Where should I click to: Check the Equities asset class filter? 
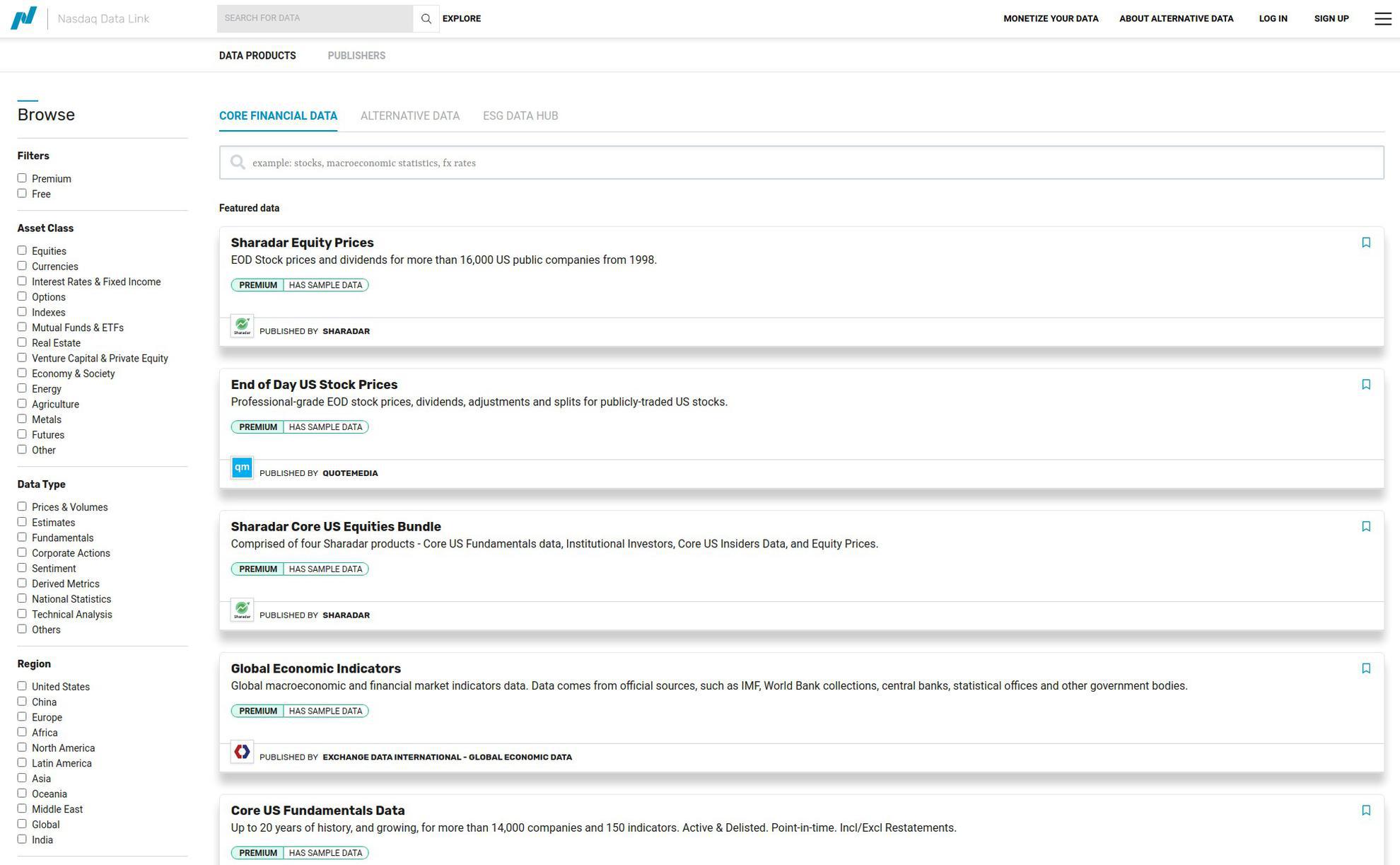22,250
